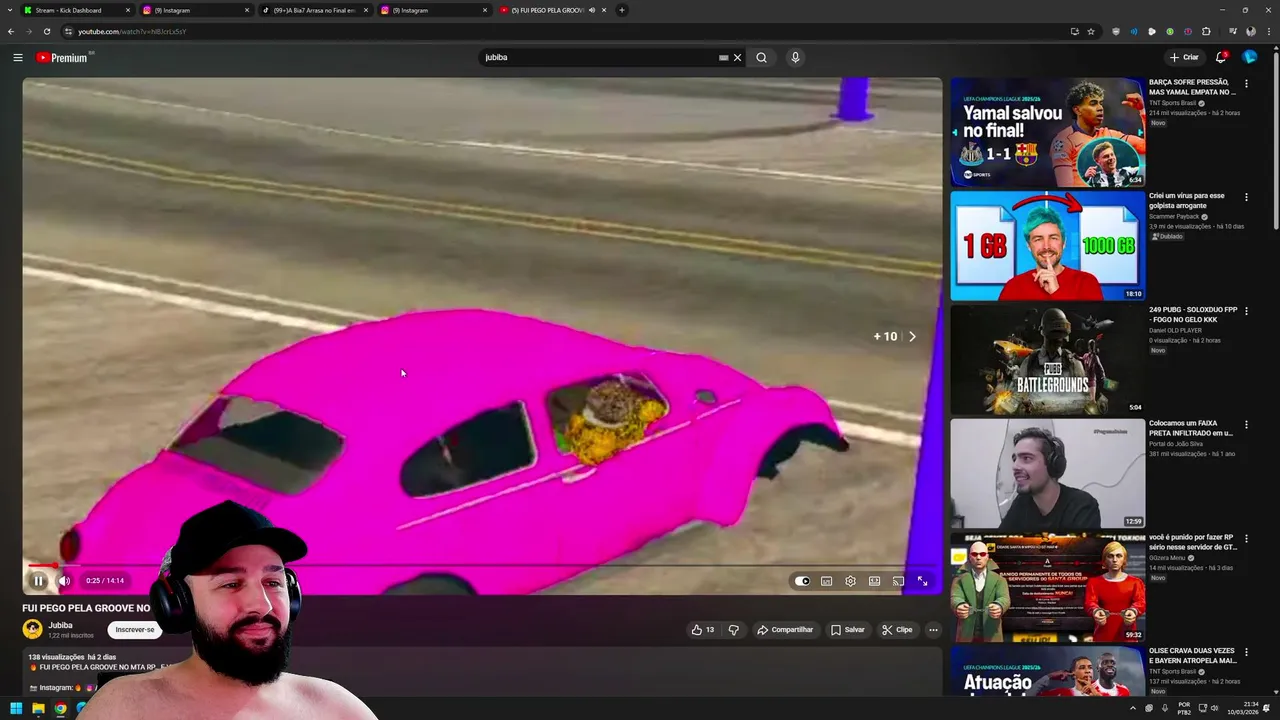
Task: Open the more actions ellipsis under the video
Action: [x=933, y=630]
